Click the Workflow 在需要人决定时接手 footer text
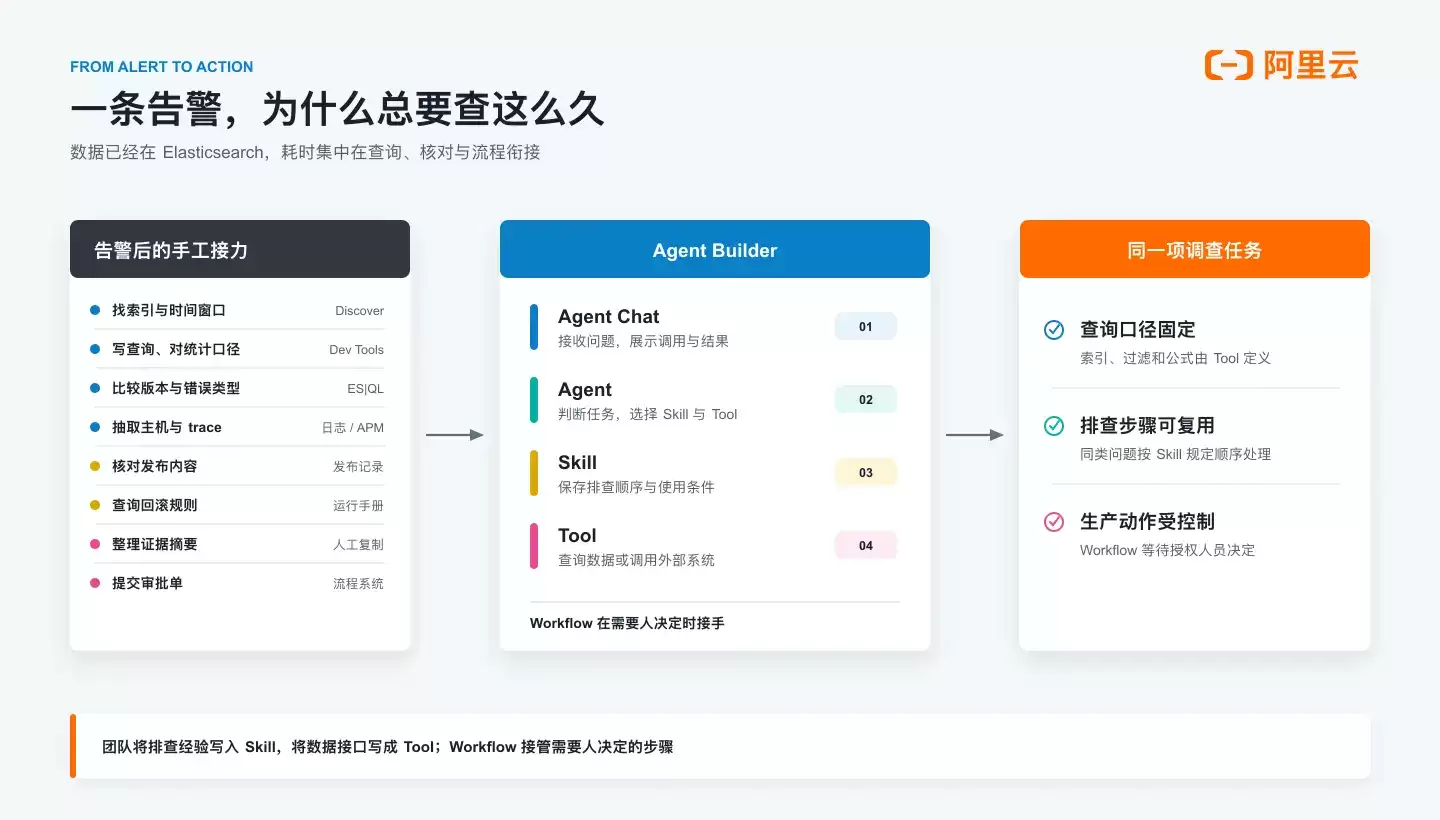The height and width of the screenshot is (820, 1440). (x=627, y=623)
